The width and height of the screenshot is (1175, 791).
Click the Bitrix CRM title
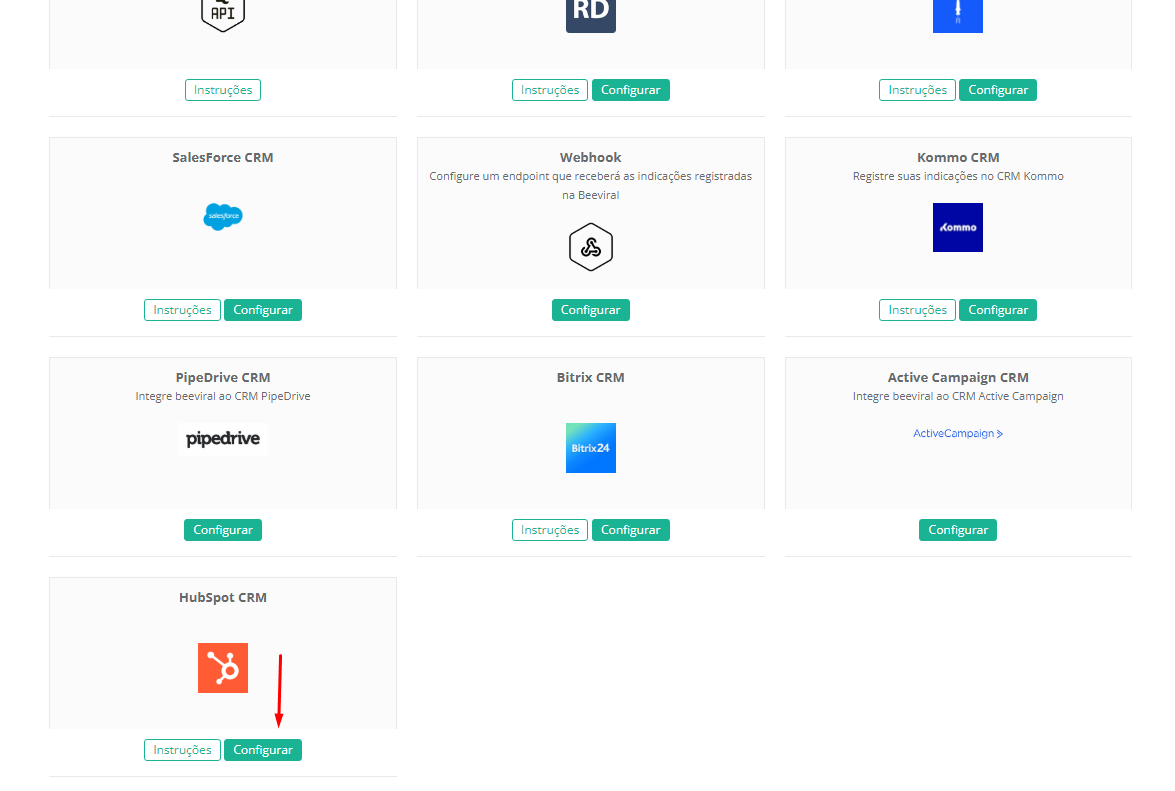(x=590, y=378)
